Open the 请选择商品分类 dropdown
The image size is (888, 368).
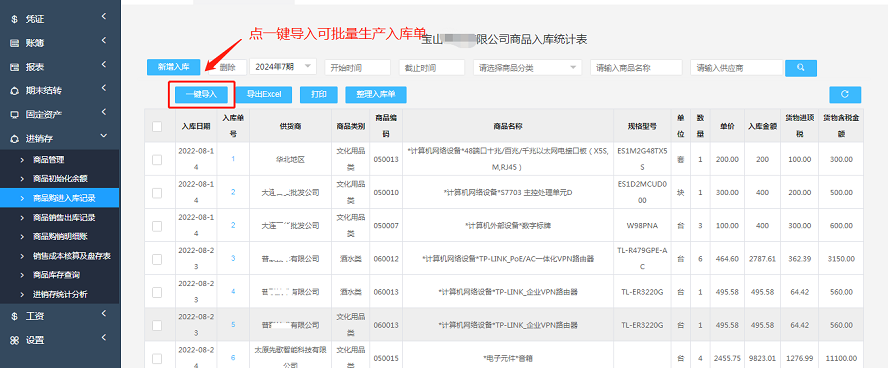[527, 67]
